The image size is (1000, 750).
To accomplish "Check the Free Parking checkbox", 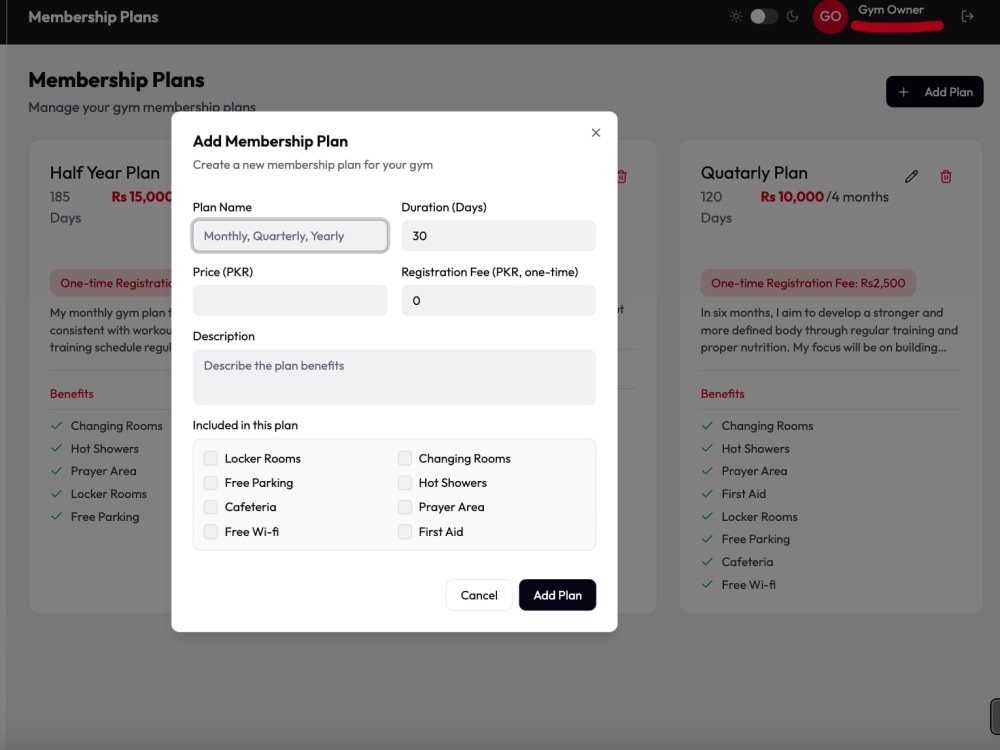I will [x=210, y=483].
